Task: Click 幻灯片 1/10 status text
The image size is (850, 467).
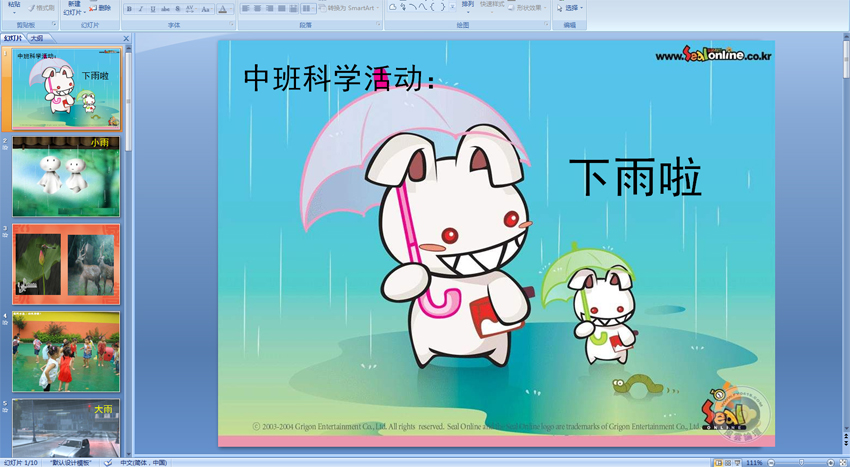Action: 20,463
